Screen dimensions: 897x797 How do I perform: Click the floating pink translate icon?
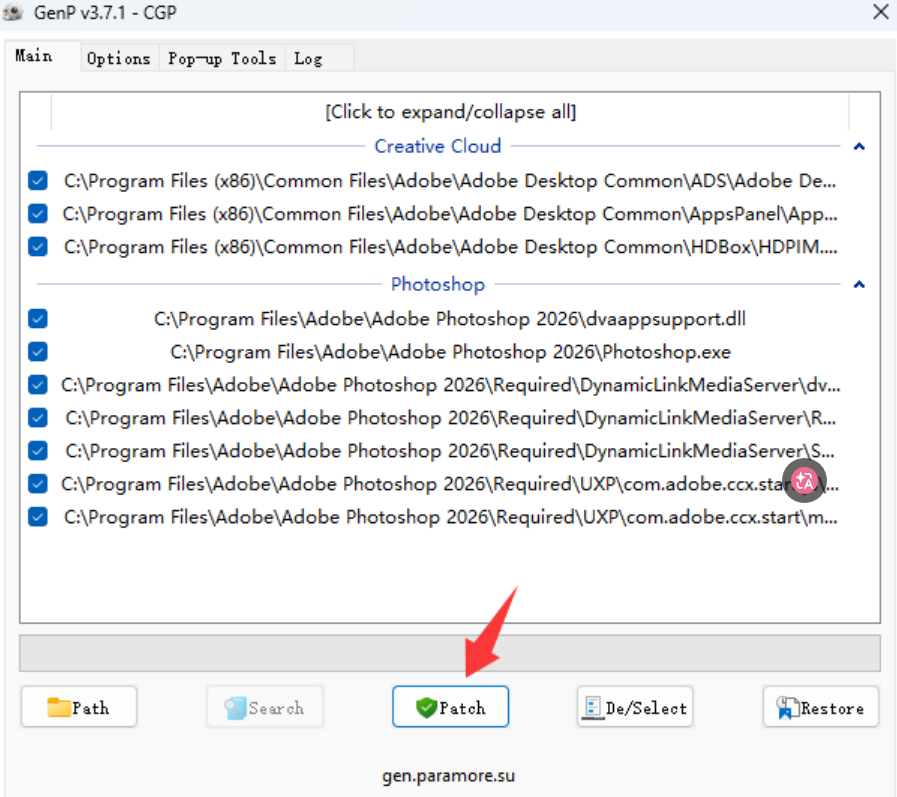[x=804, y=481]
